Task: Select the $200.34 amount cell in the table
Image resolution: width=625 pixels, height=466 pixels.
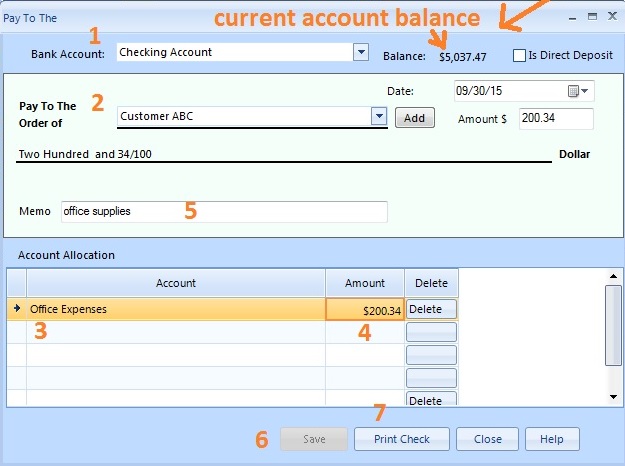Action: coord(365,310)
